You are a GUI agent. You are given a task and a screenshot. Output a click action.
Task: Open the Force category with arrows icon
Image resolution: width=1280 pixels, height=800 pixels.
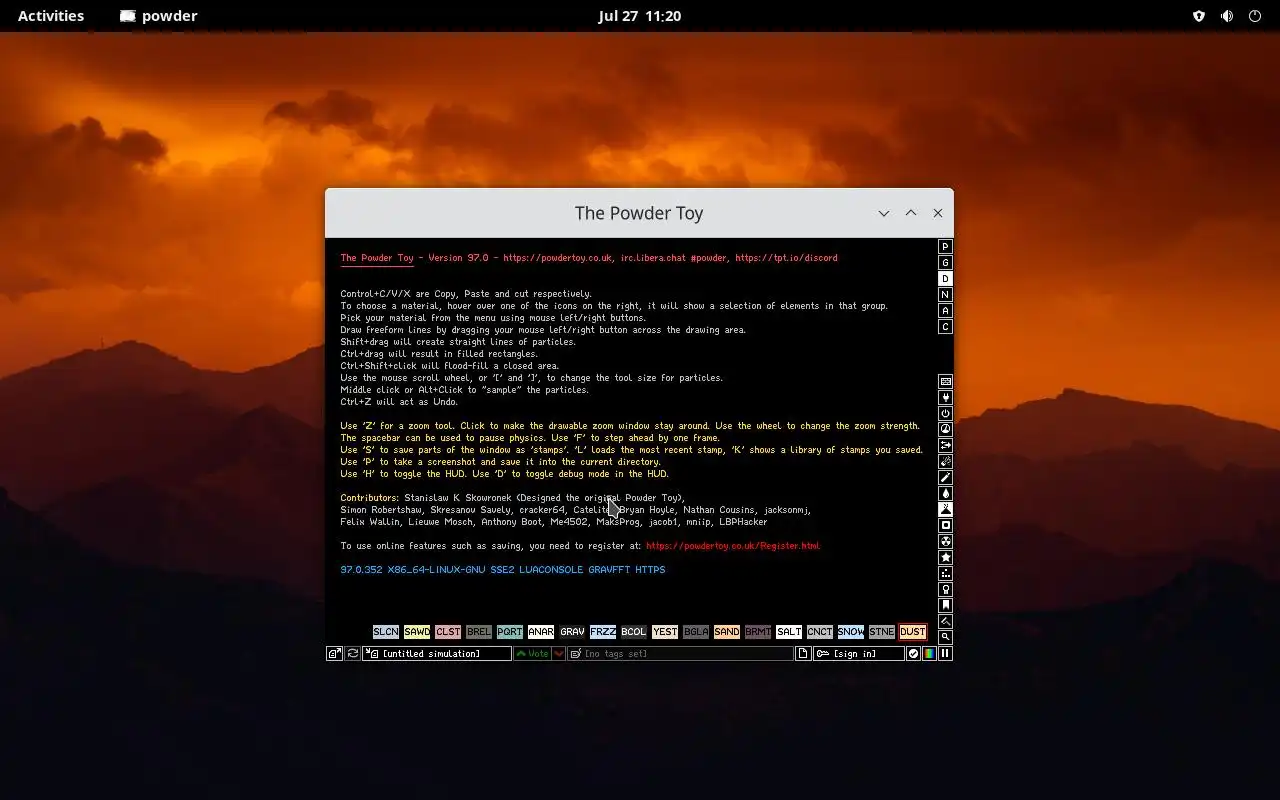[x=945, y=445]
